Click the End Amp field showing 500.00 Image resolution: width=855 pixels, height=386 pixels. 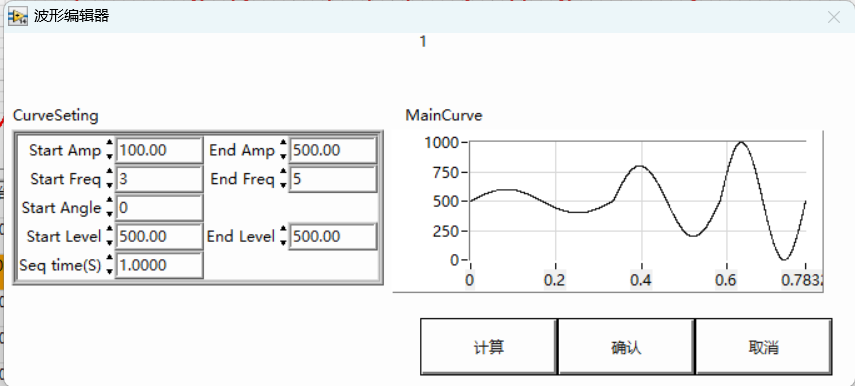(x=333, y=150)
